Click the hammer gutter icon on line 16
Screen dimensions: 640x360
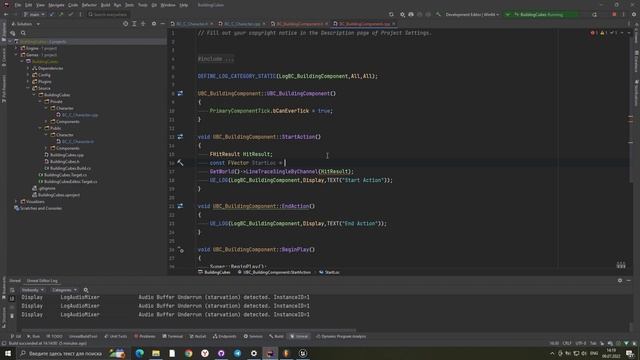coord(180,163)
